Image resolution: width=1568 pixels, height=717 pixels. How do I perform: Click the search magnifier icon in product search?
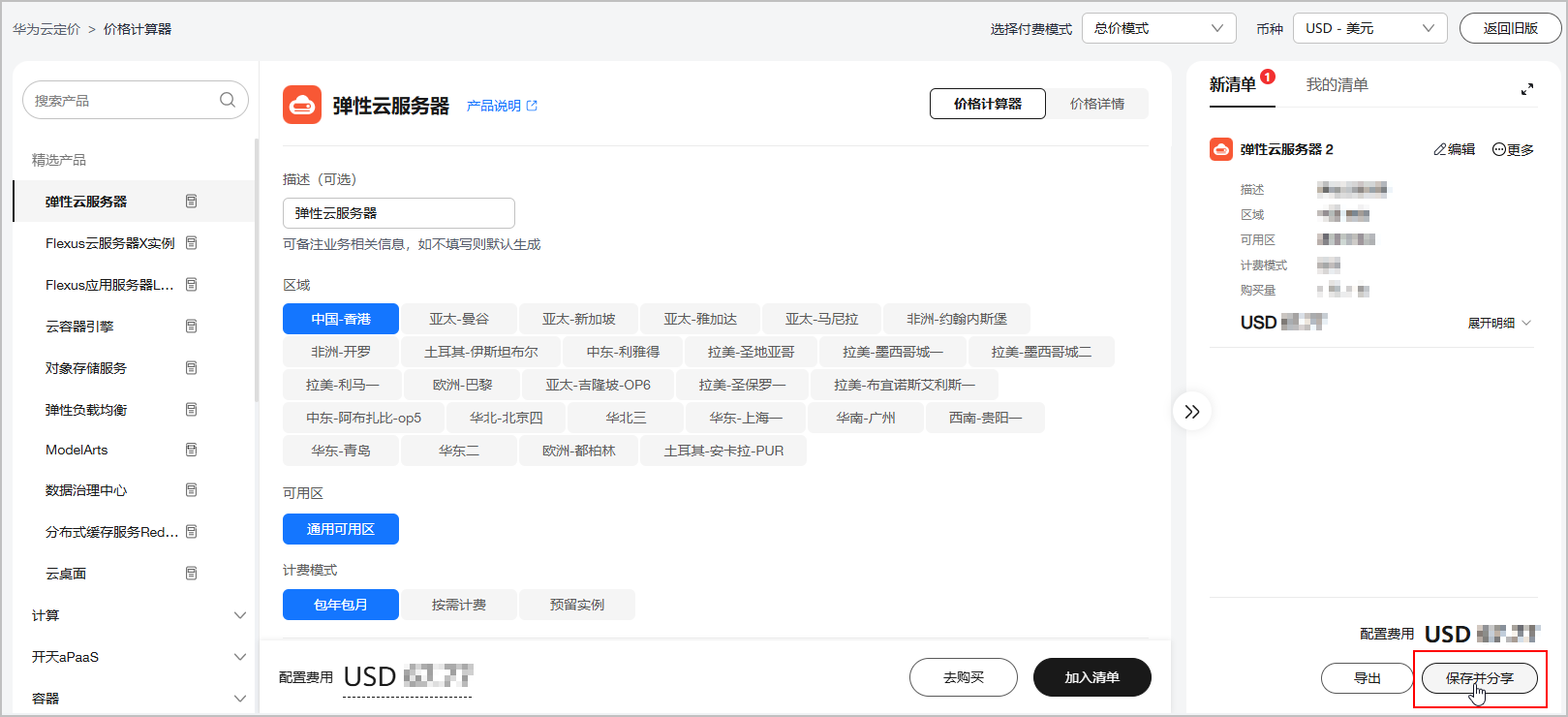coord(228,100)
